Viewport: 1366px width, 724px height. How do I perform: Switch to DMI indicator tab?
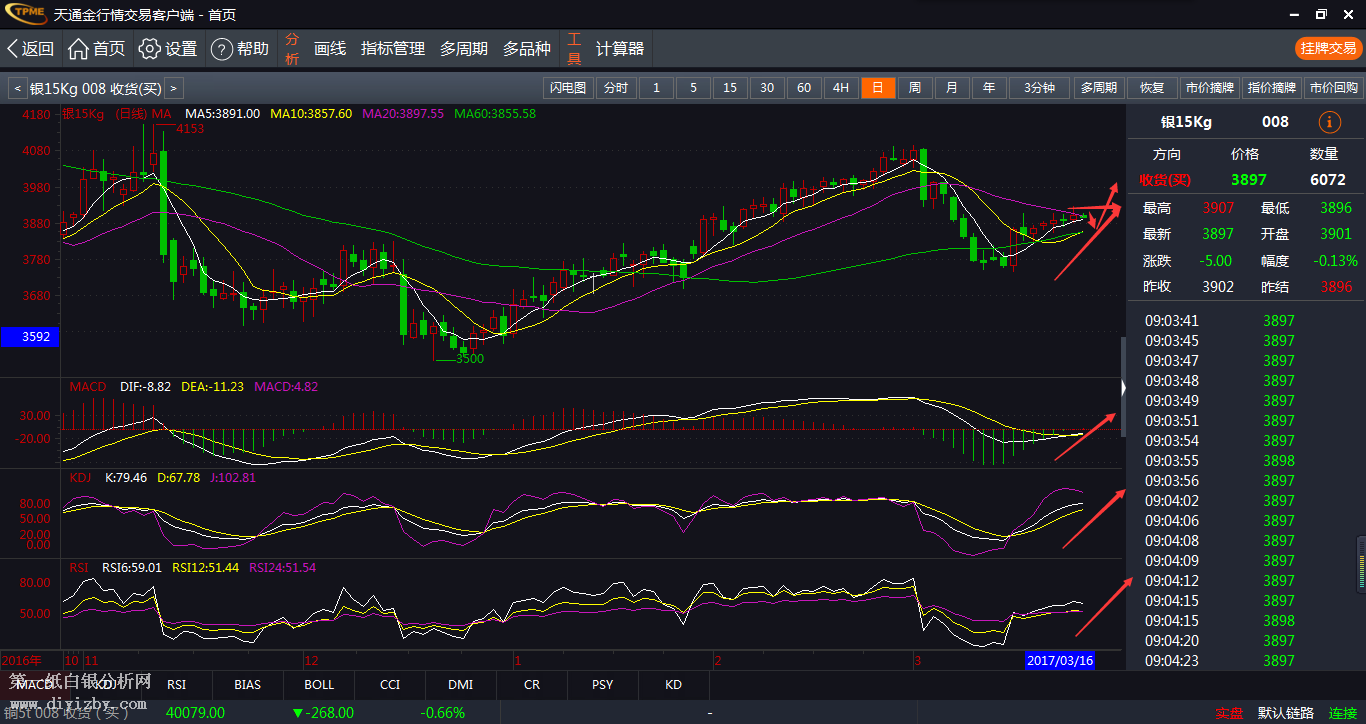461,685
